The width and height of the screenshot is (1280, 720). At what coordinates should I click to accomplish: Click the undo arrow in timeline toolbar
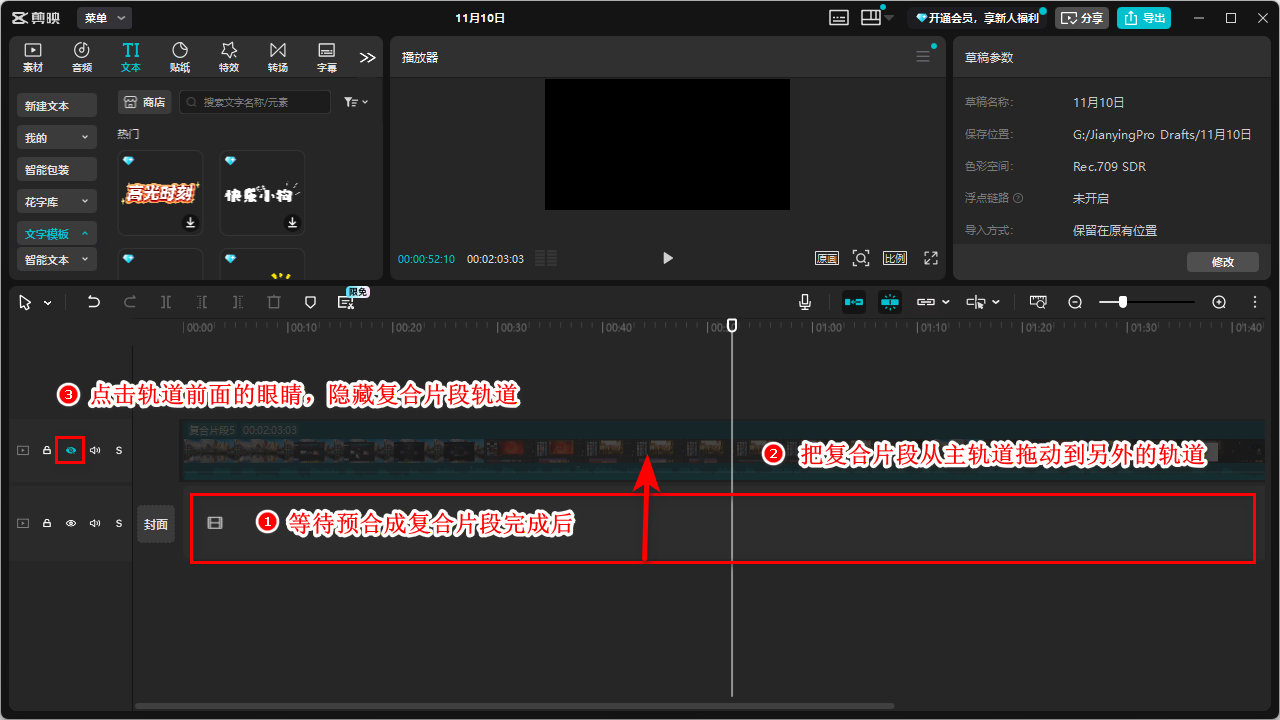94,302
